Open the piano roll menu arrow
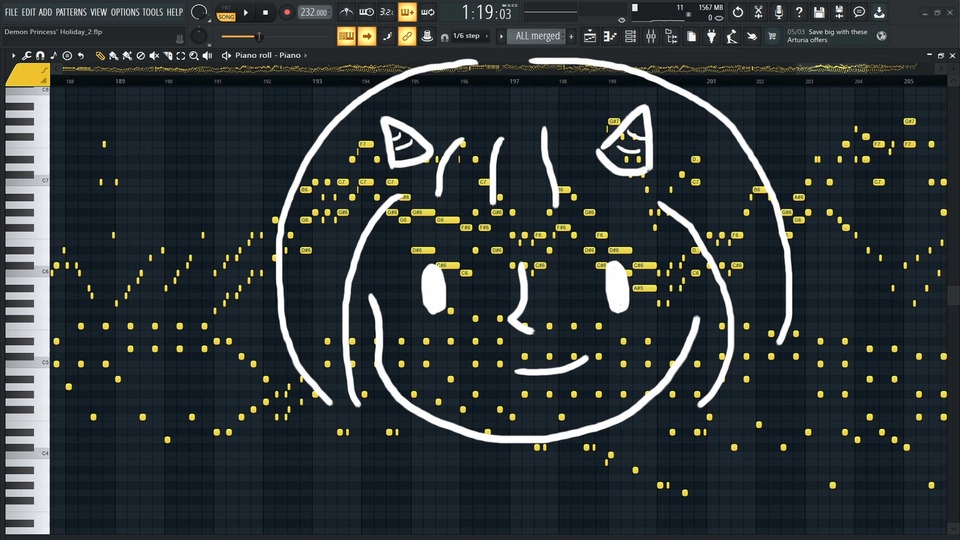This screenshot has width=960, height=540. [13, 55]
